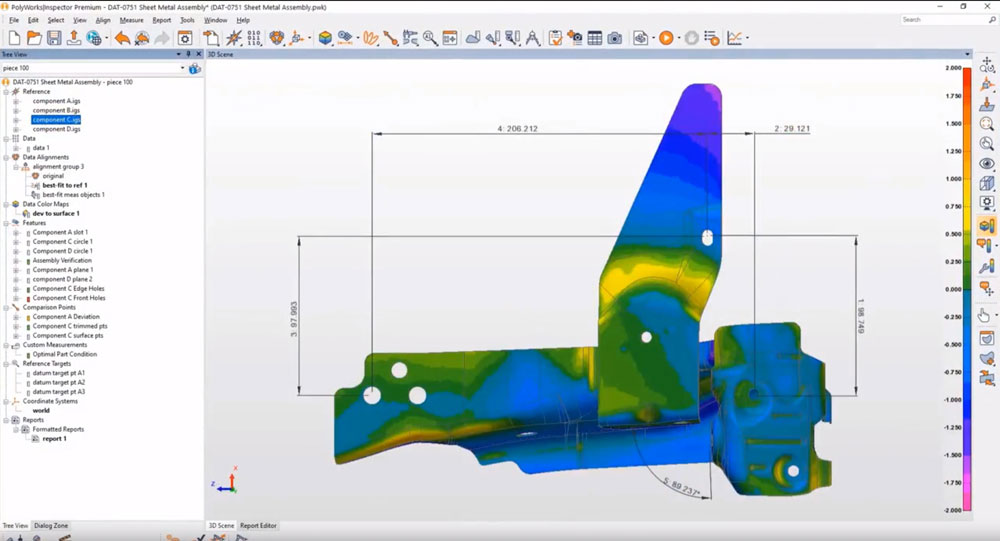
Task: Expand the Component C Edge Holes node
Action: pos(17,289)
